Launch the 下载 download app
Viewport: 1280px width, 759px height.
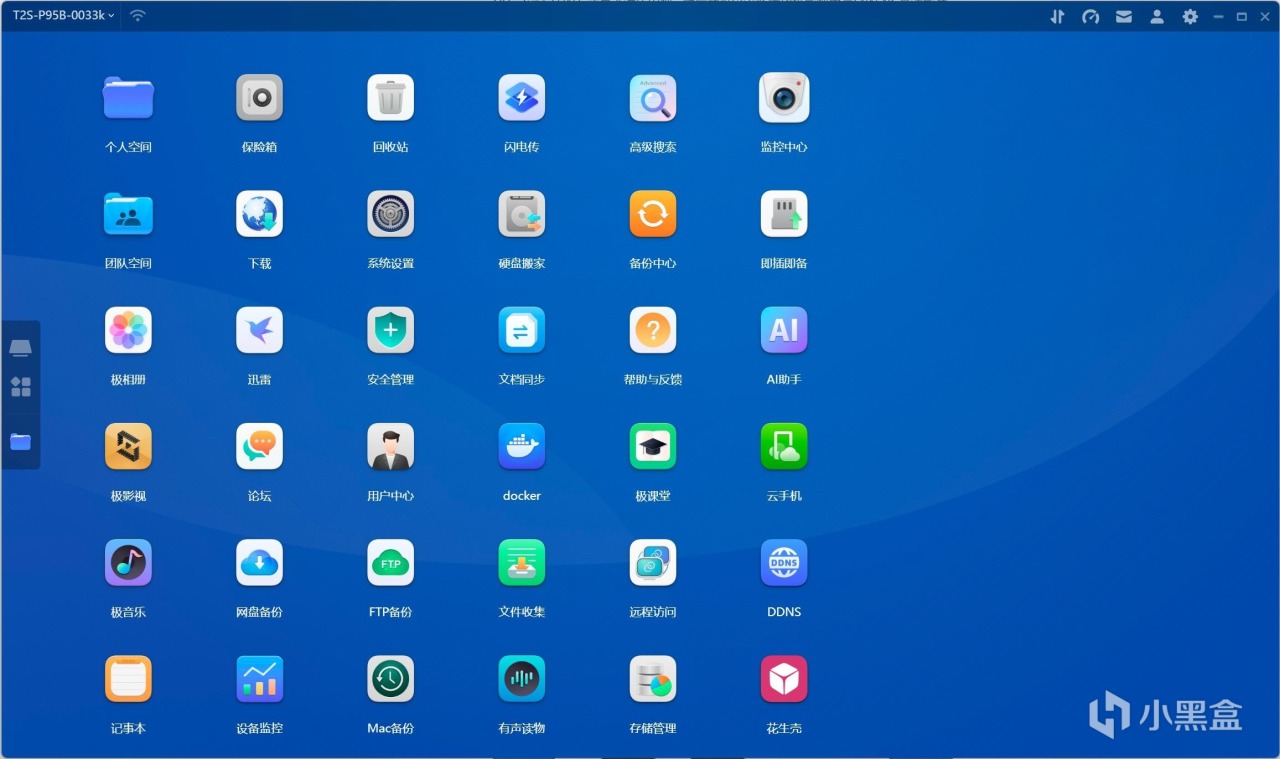[x=259, y=214]
